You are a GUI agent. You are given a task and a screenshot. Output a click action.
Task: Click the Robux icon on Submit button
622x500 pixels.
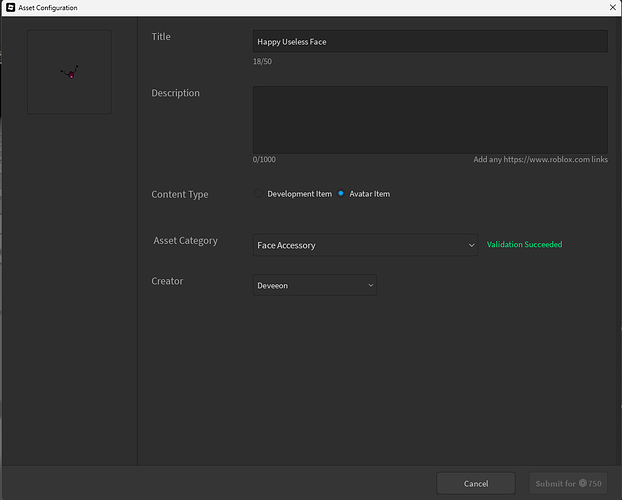click(x=583, y=484)
